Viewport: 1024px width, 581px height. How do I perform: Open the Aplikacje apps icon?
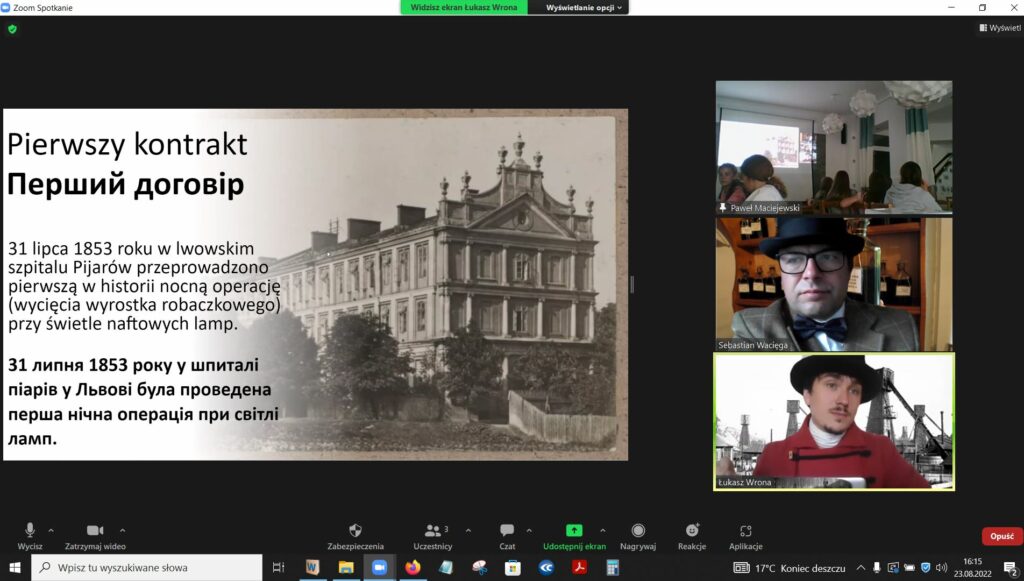(x=745, y=531)
